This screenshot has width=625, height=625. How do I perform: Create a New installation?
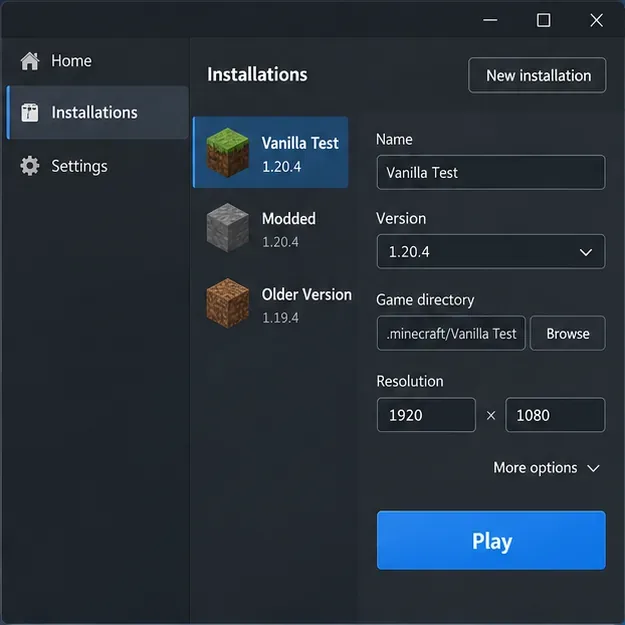coord(537,75)
